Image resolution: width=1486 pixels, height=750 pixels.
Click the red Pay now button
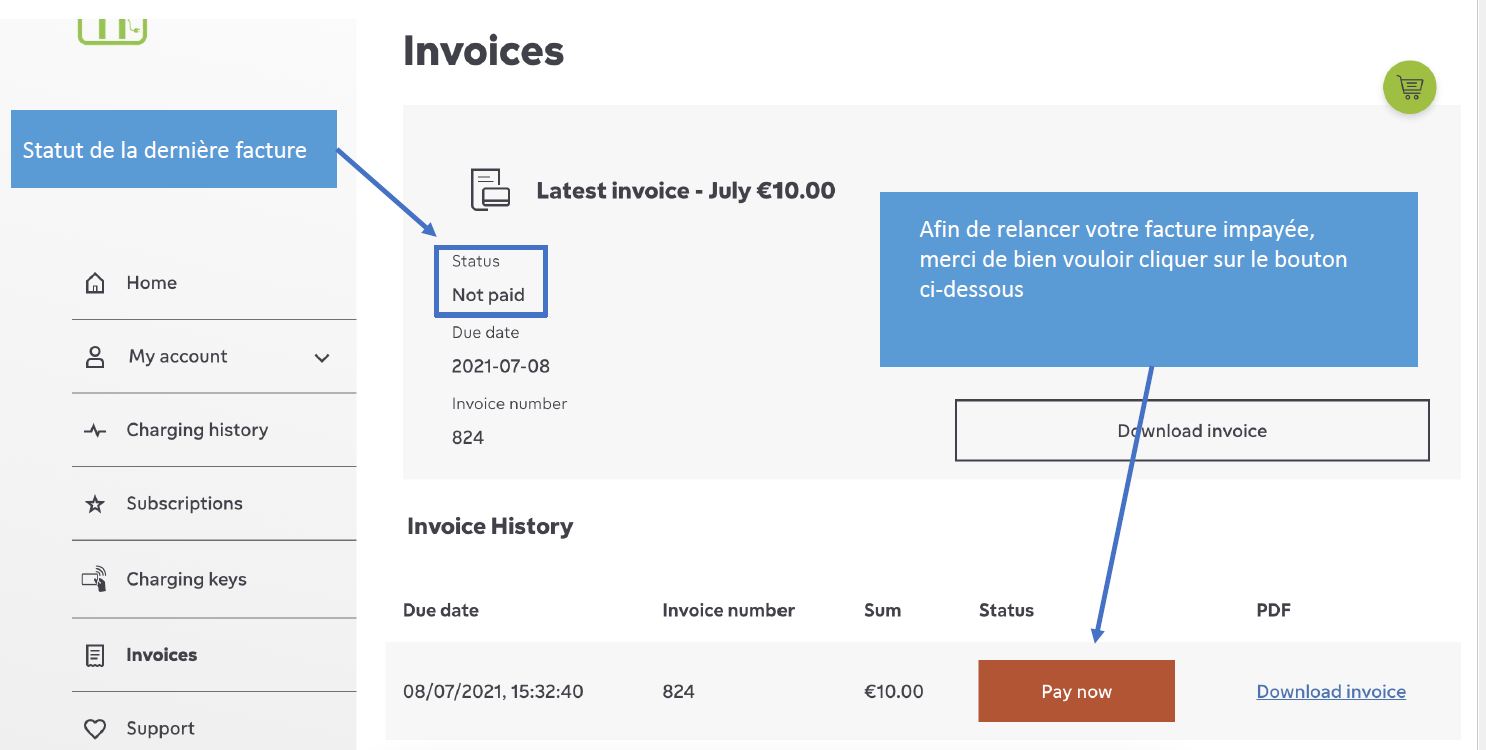point(1076,691)
